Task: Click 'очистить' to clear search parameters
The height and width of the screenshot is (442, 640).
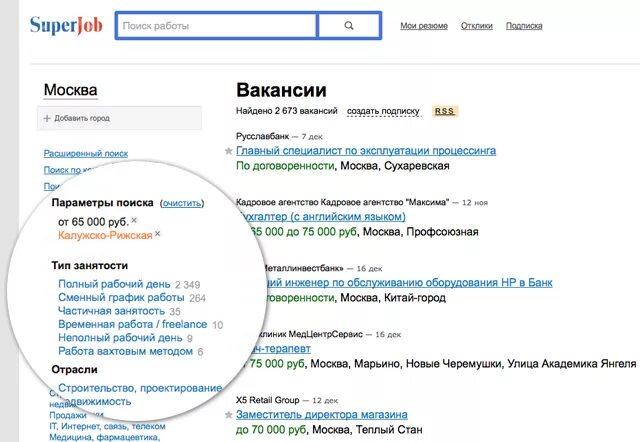Action: pyautogui.click(x=182, y=203)
